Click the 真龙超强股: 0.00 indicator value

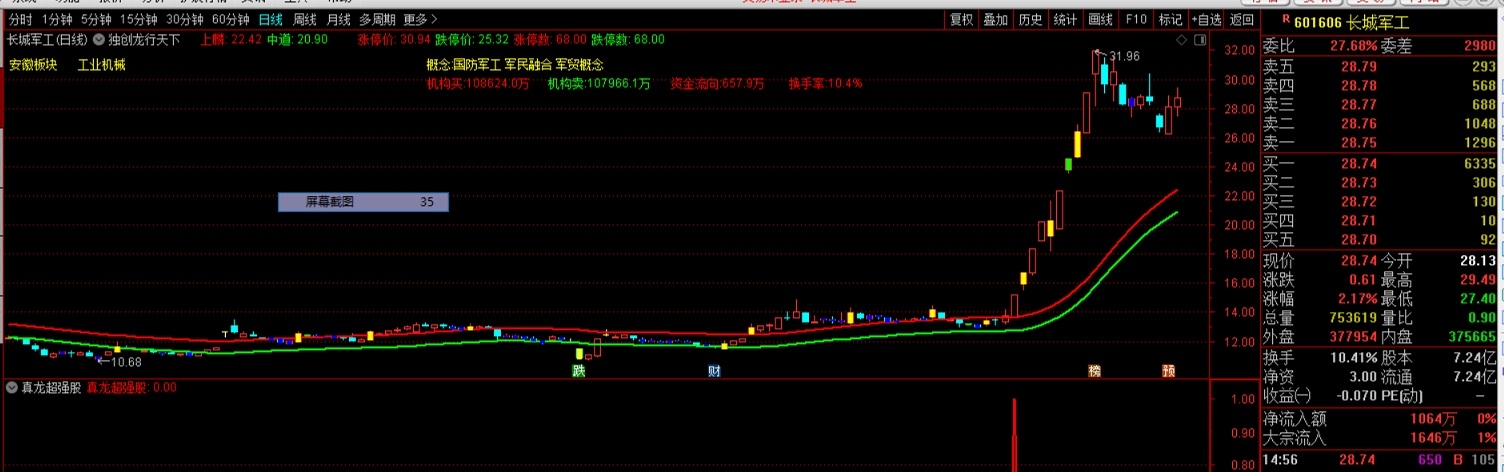click(x=131, y=387)
